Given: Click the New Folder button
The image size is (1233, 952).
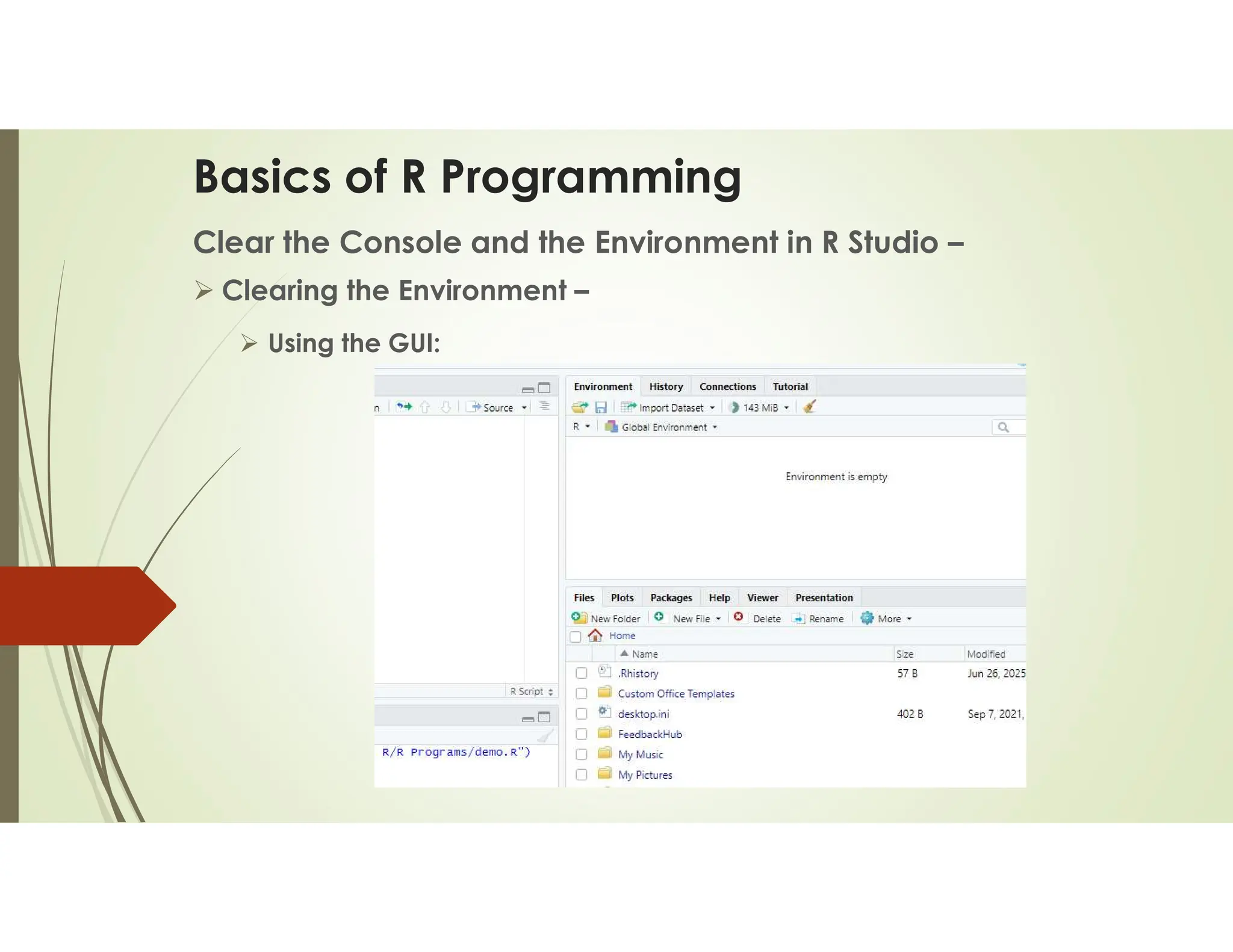Looking at the screenshot, I should pyautogui.click(x=607, y=619).
